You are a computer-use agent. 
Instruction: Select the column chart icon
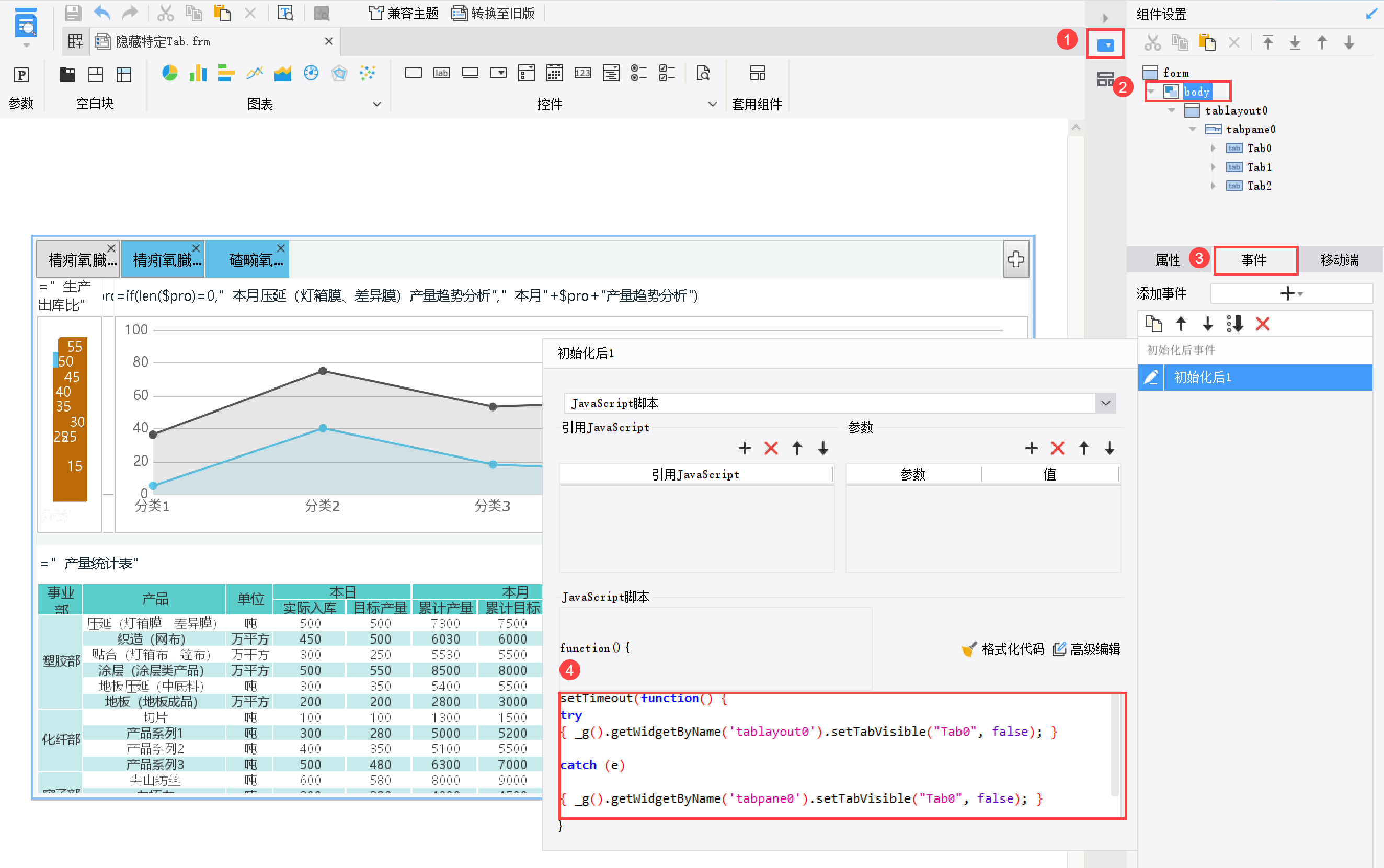point(198,73)
